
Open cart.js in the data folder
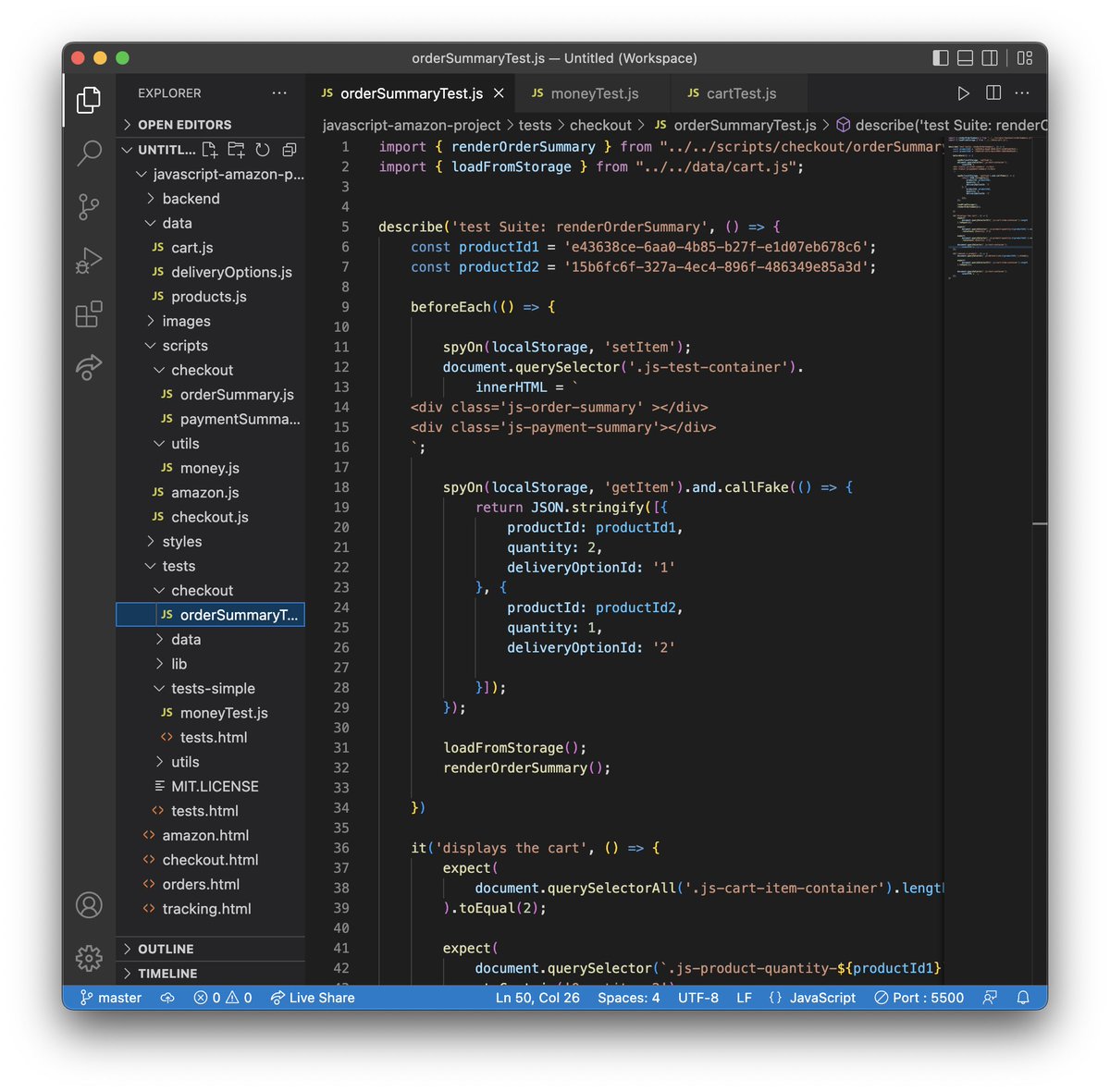click(x=211, y=248)
